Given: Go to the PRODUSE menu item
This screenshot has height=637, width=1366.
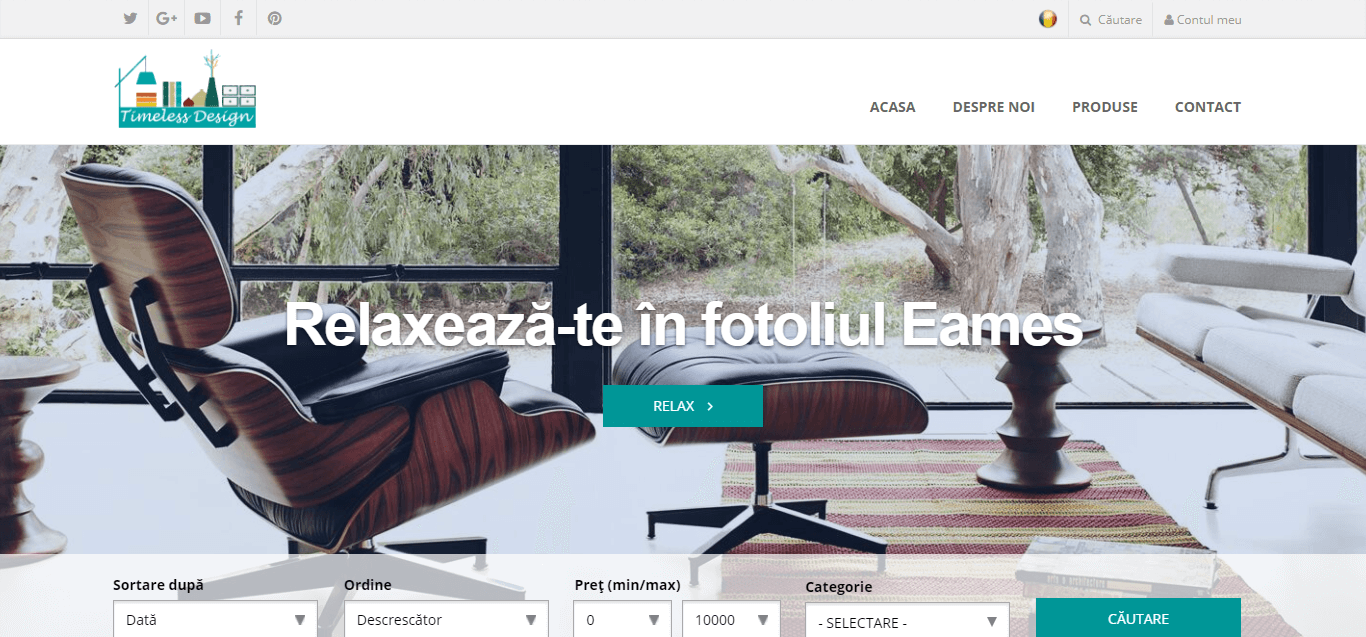Looking at the screenshot, I should (x=1105, y=107).
